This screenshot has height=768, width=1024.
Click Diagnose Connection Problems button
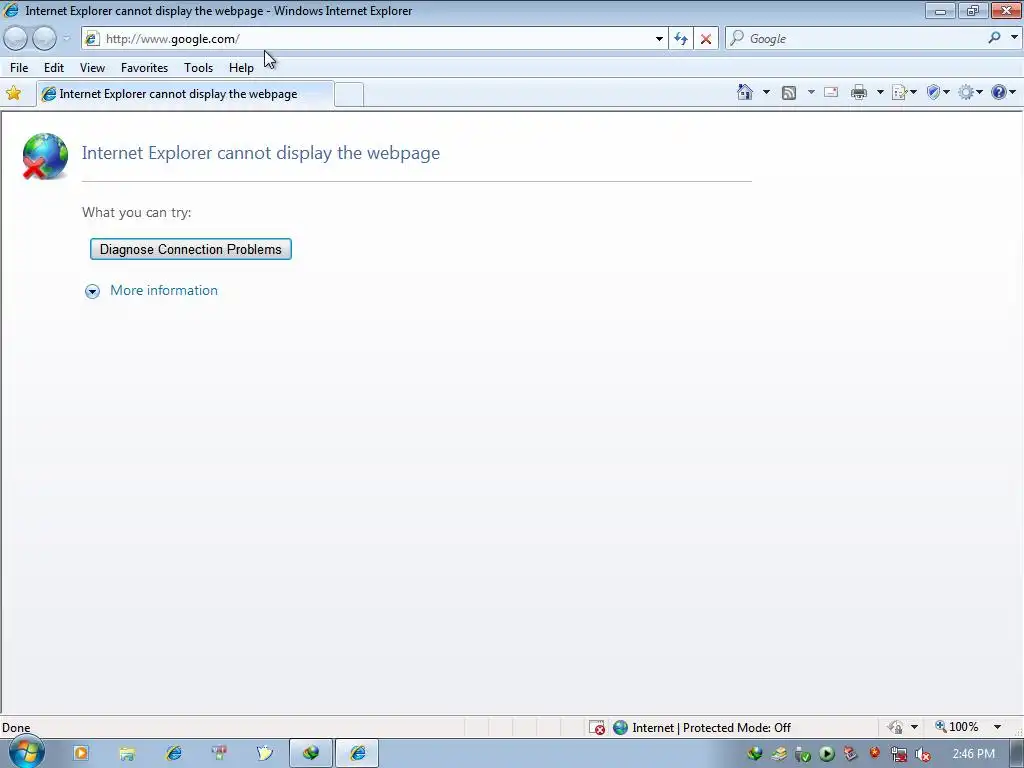tap(191, 249)
